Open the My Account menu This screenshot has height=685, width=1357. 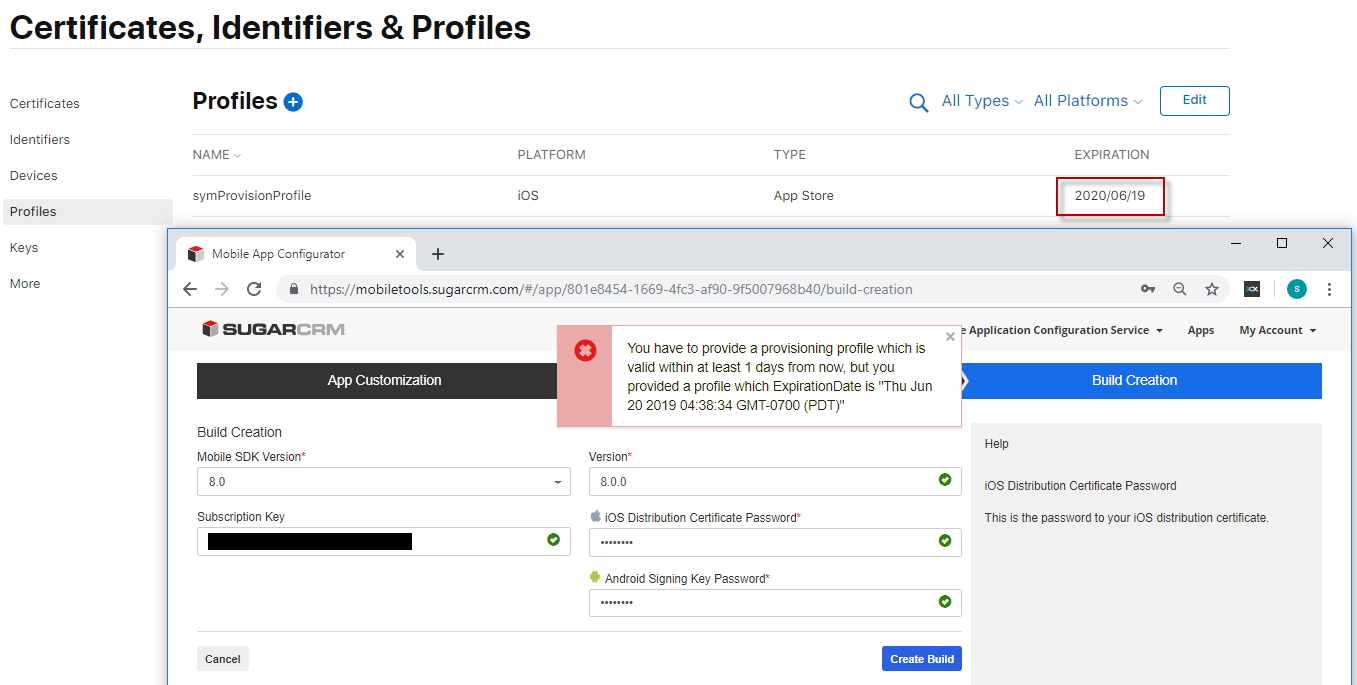point(1277,330)
